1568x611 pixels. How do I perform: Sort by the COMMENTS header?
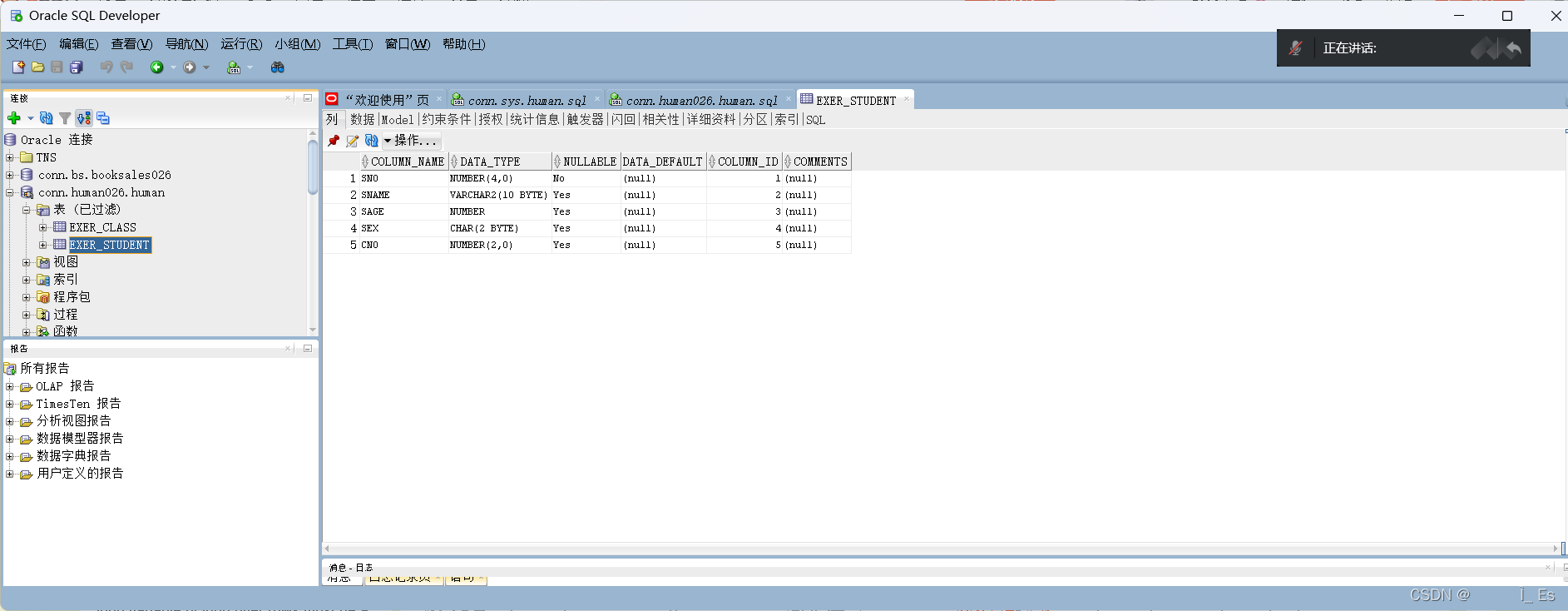817,161
